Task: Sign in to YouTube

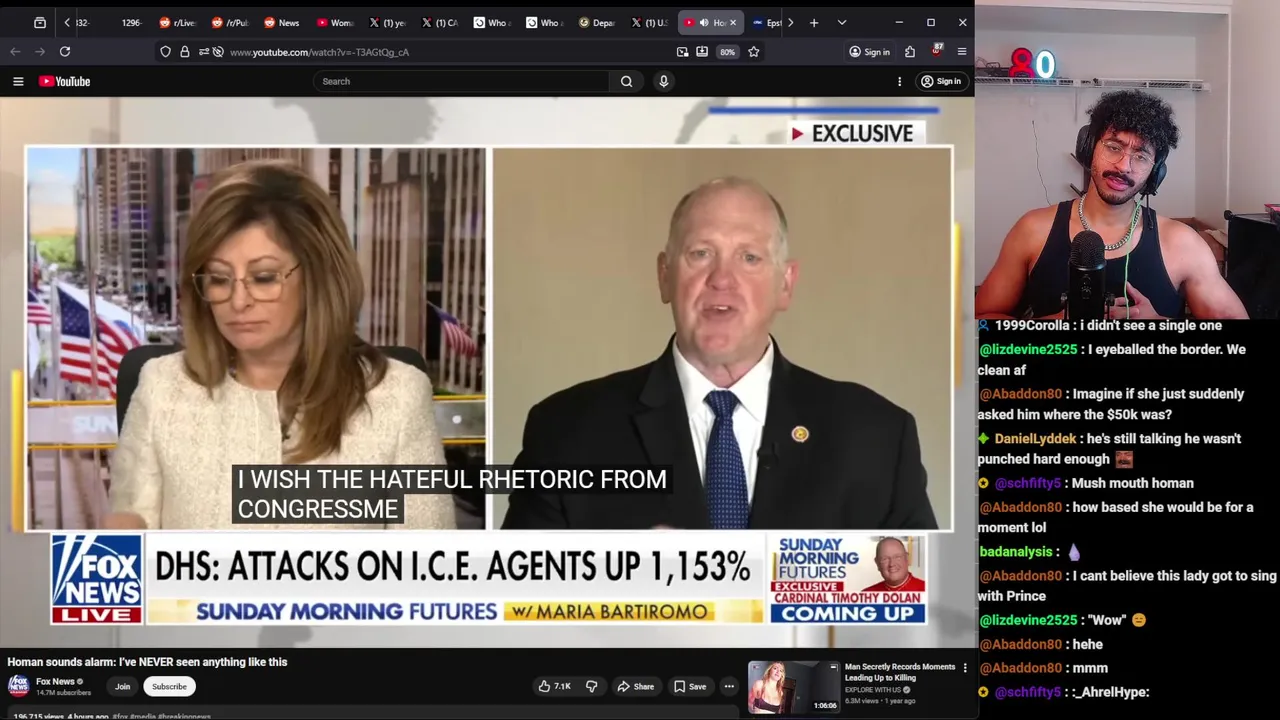Action: [941, 81]
